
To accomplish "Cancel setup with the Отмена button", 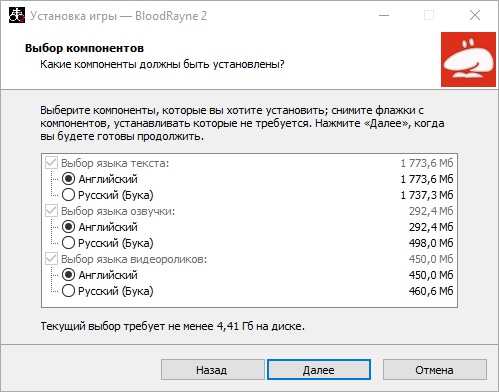I will pos(435,370).
